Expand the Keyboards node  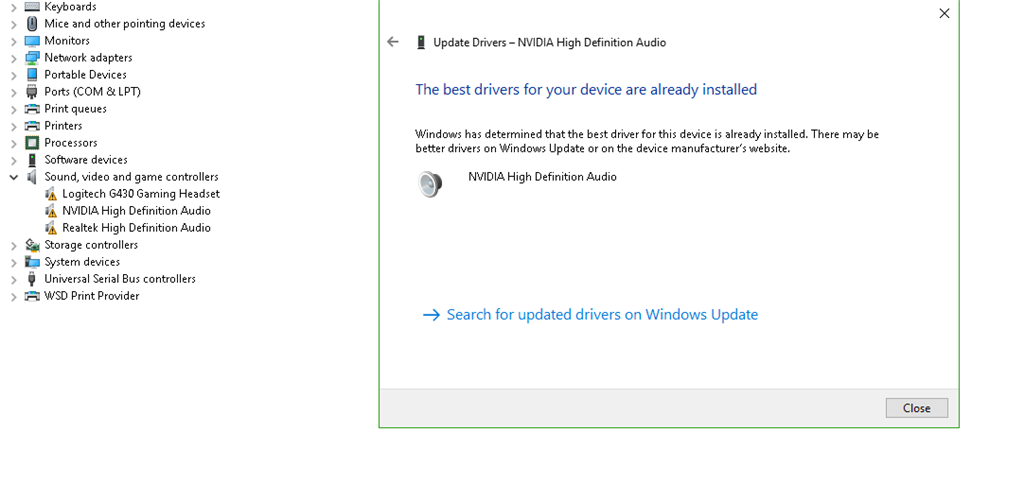point(14,7)
